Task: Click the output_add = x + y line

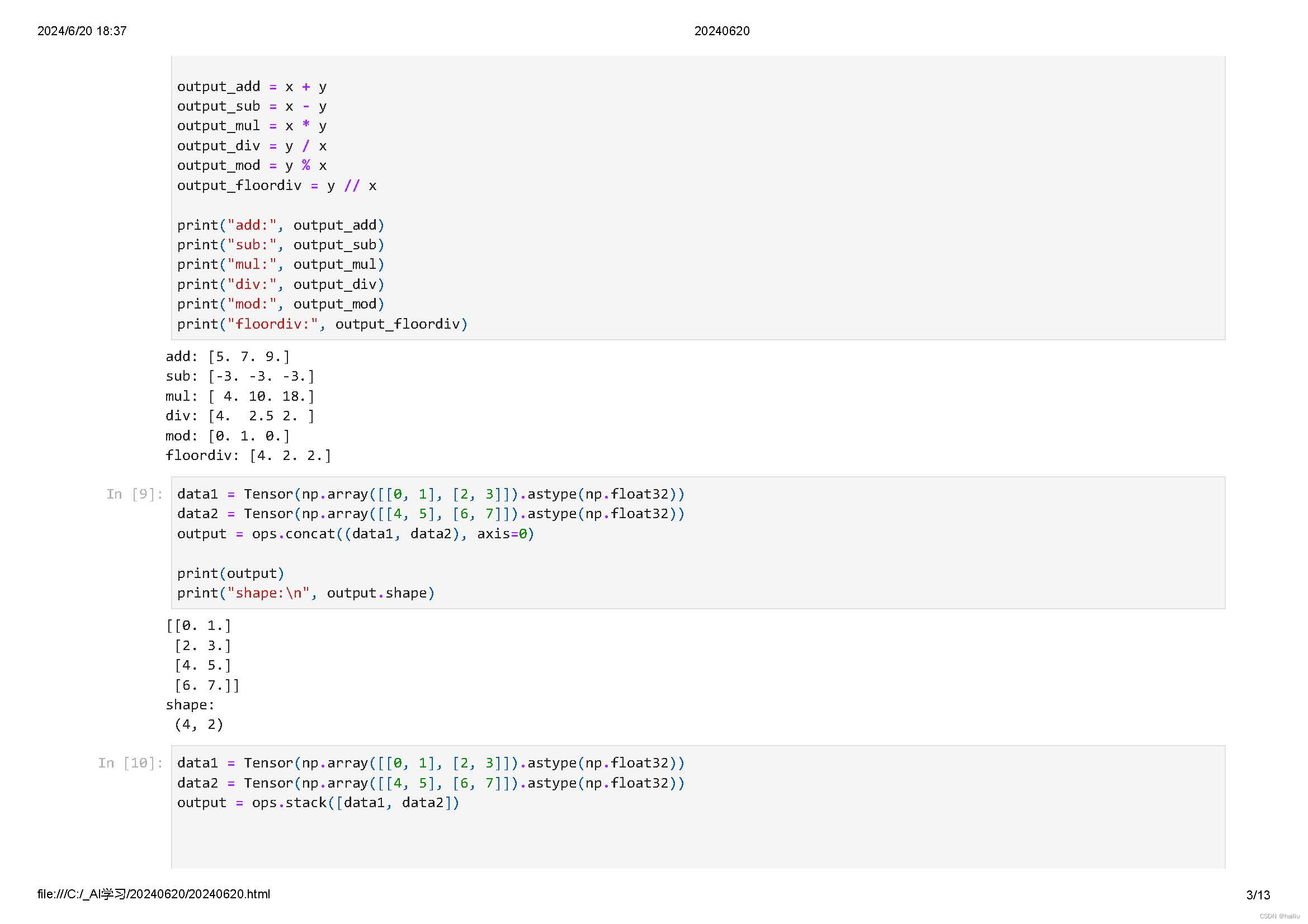Action: pyautogui.click(x=252, y=87)
